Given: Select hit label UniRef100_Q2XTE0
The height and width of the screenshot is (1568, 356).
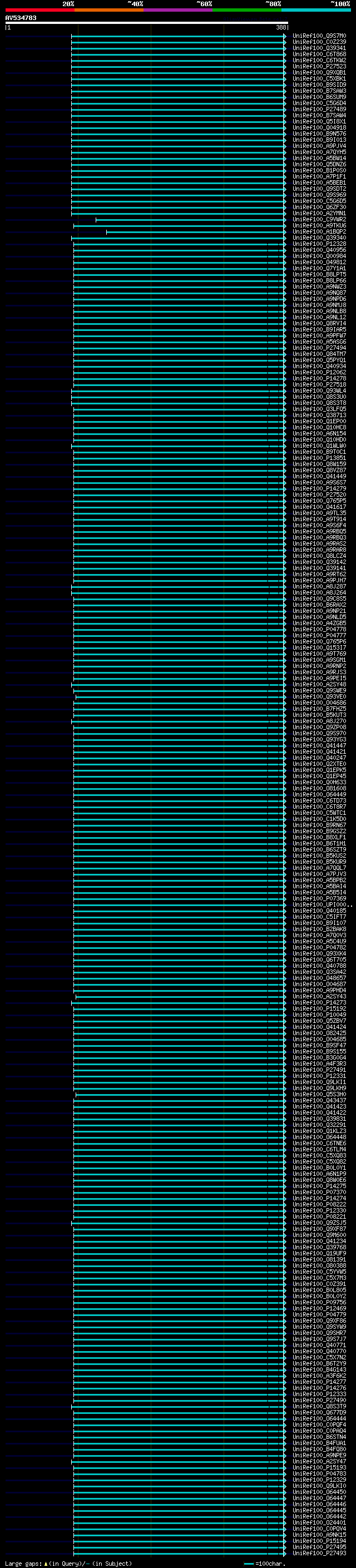Looking at the screenshot, I should tap(319, 764).
